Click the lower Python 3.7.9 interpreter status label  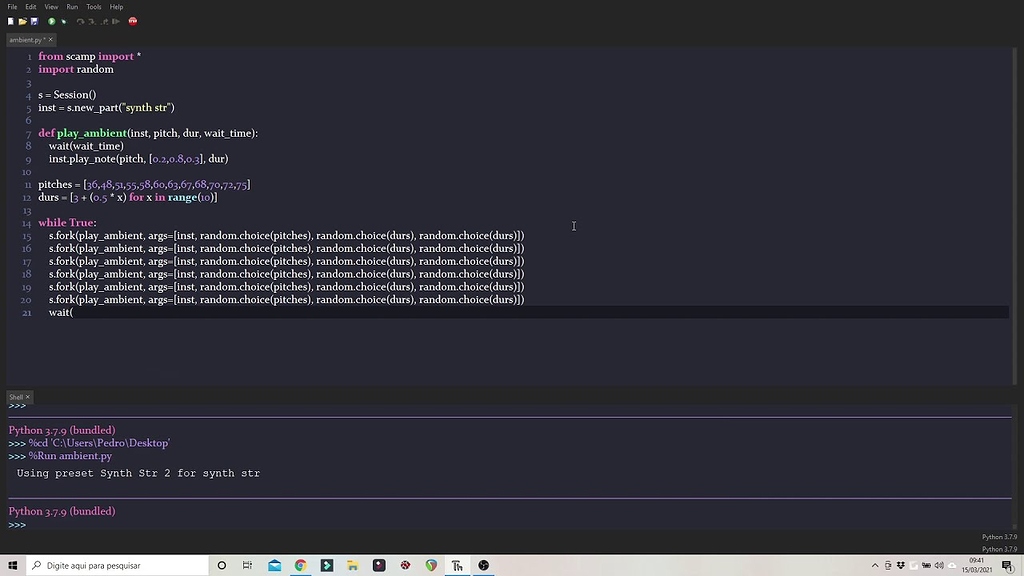pyautogui.click(x=999, y=549)
